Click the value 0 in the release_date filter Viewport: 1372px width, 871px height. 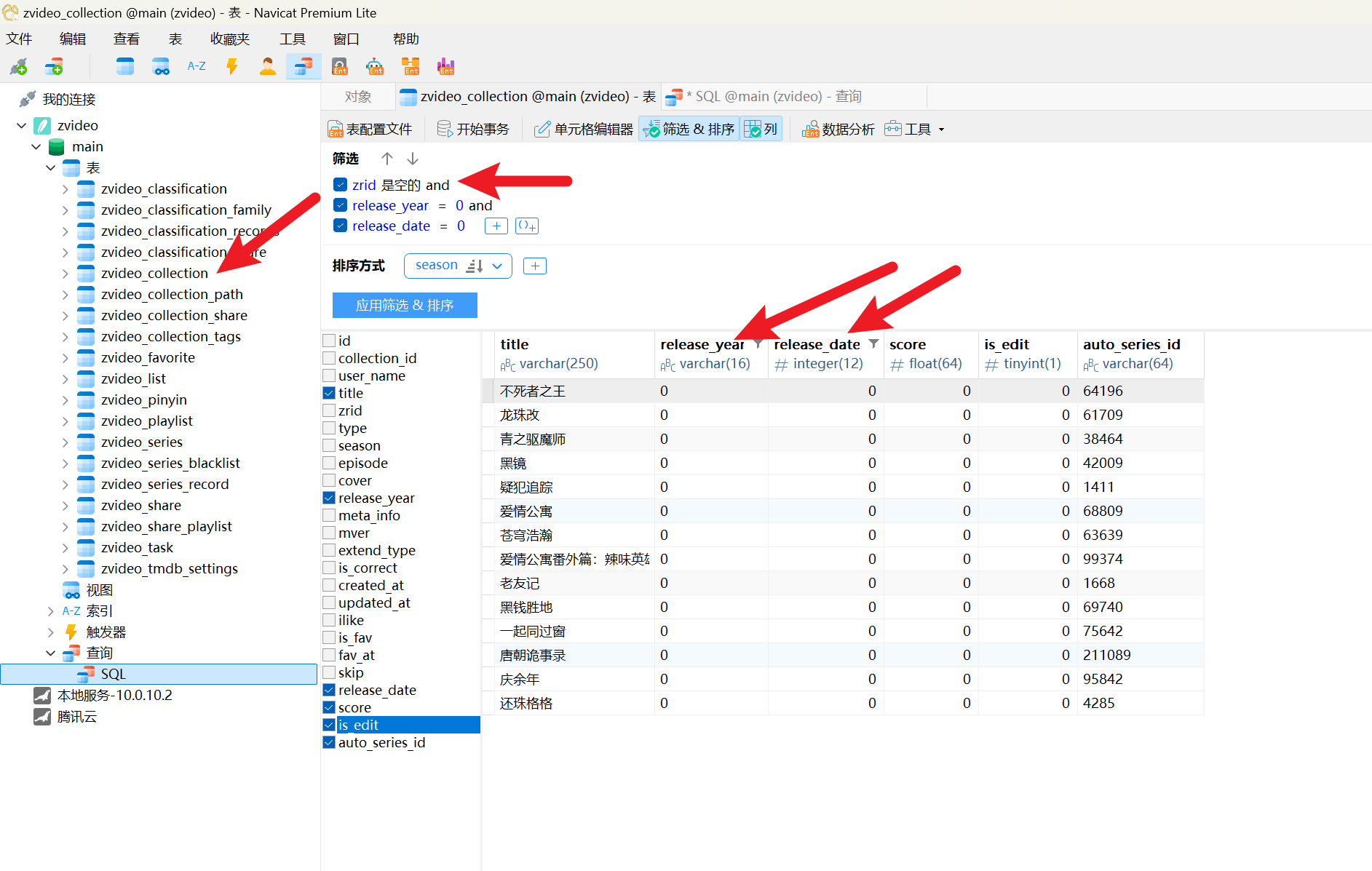[x=461, y=226]
